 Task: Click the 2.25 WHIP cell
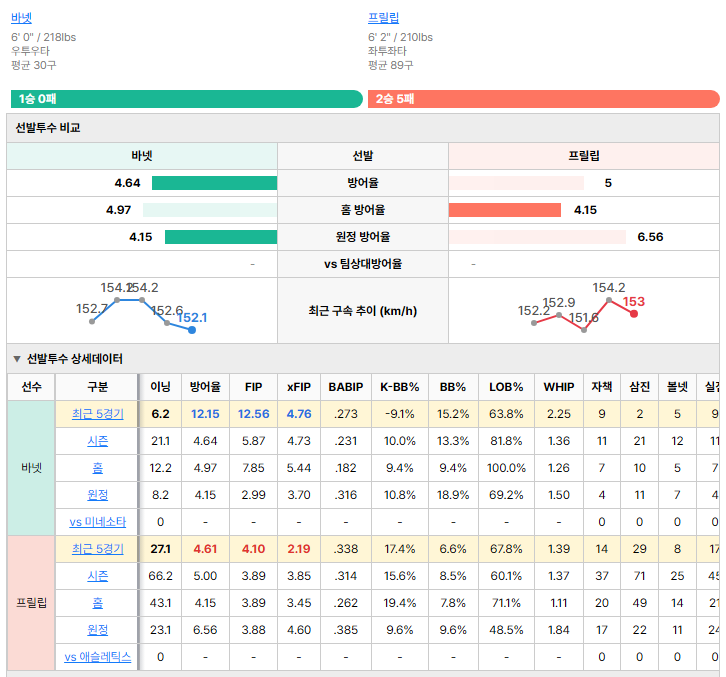[559, 414]
